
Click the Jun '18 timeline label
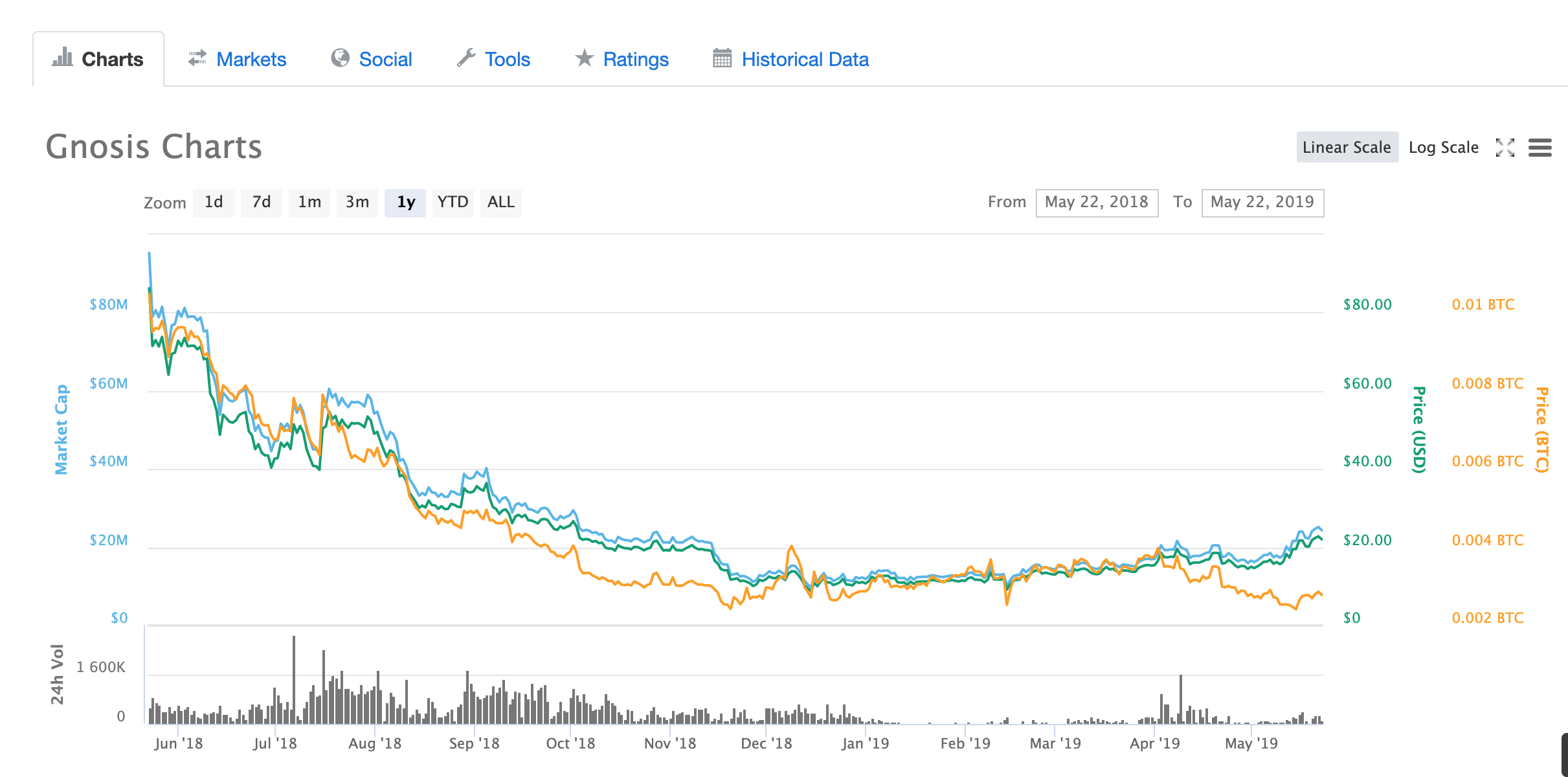pyautogui.click(x=179, y=743)
